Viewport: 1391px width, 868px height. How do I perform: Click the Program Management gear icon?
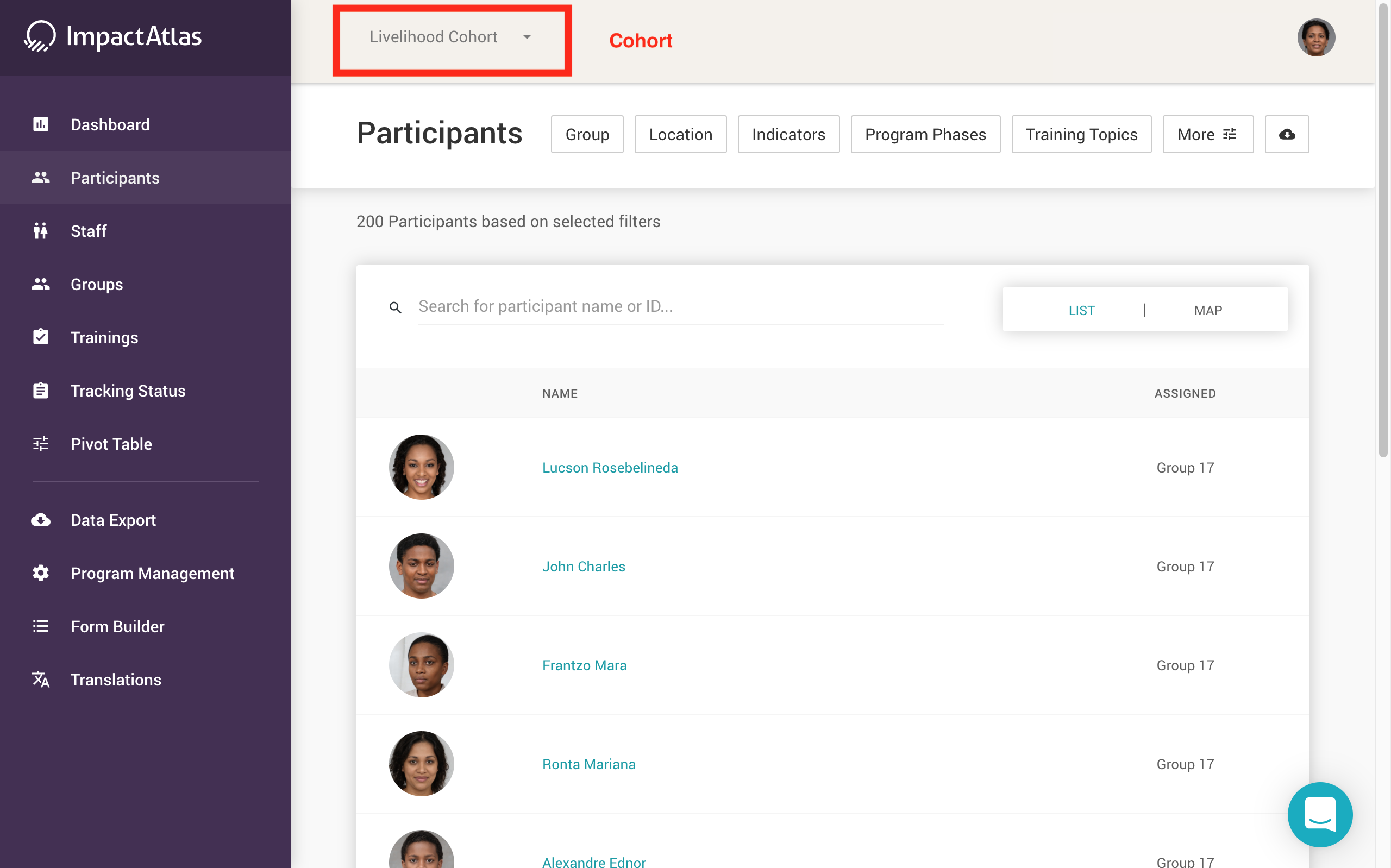click(x=41, y=573)
